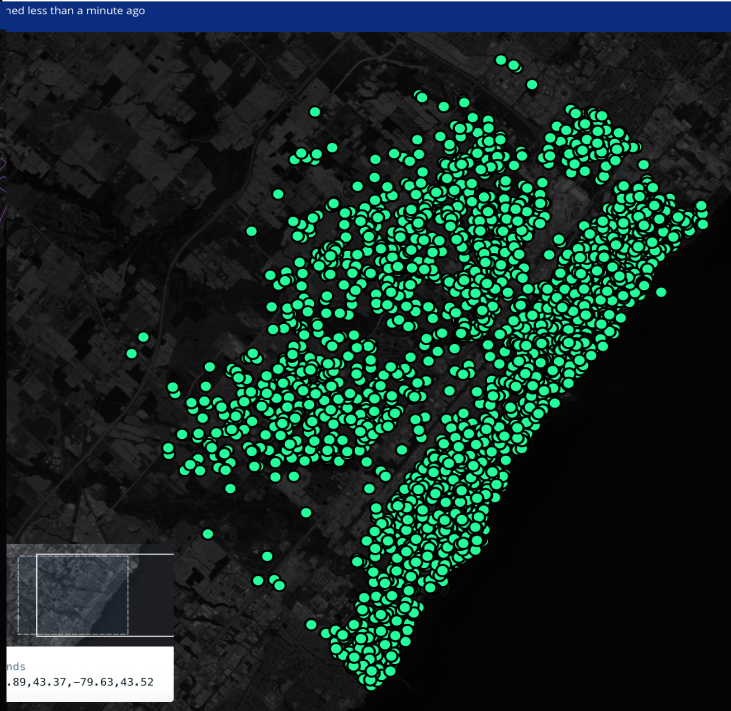
Task: Click the minimap overview in the corner
Action: (x=90, y=595)
